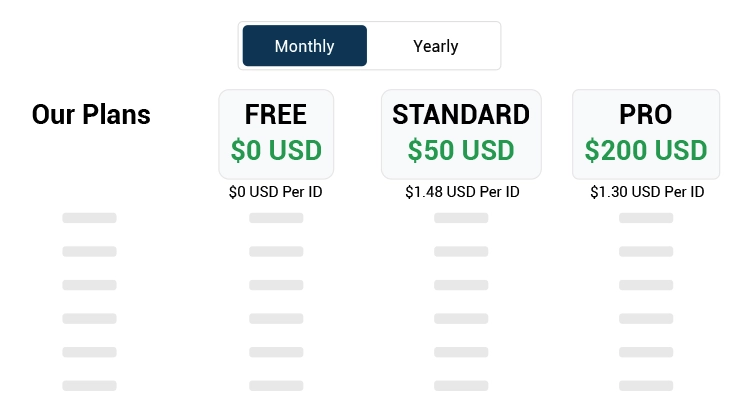The height and width of the screenshot is (415, 739).
Task: Click last placeholder bar in PRO column
Action: point(646,385)
